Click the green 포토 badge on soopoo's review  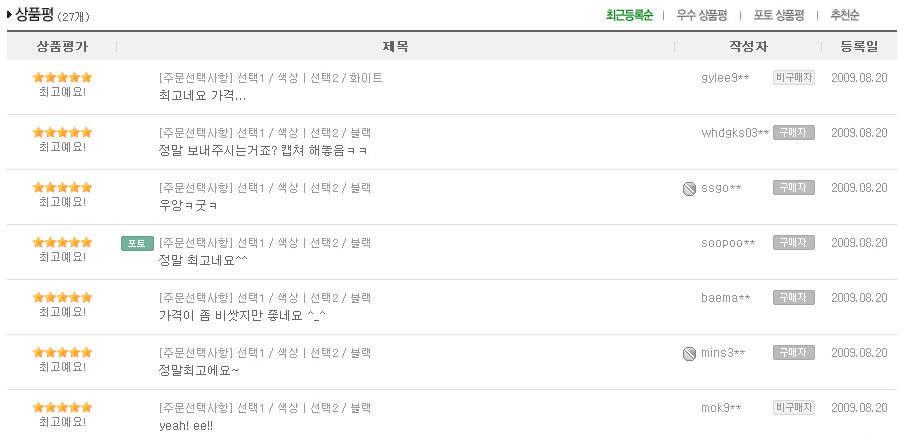click(138, 243)
